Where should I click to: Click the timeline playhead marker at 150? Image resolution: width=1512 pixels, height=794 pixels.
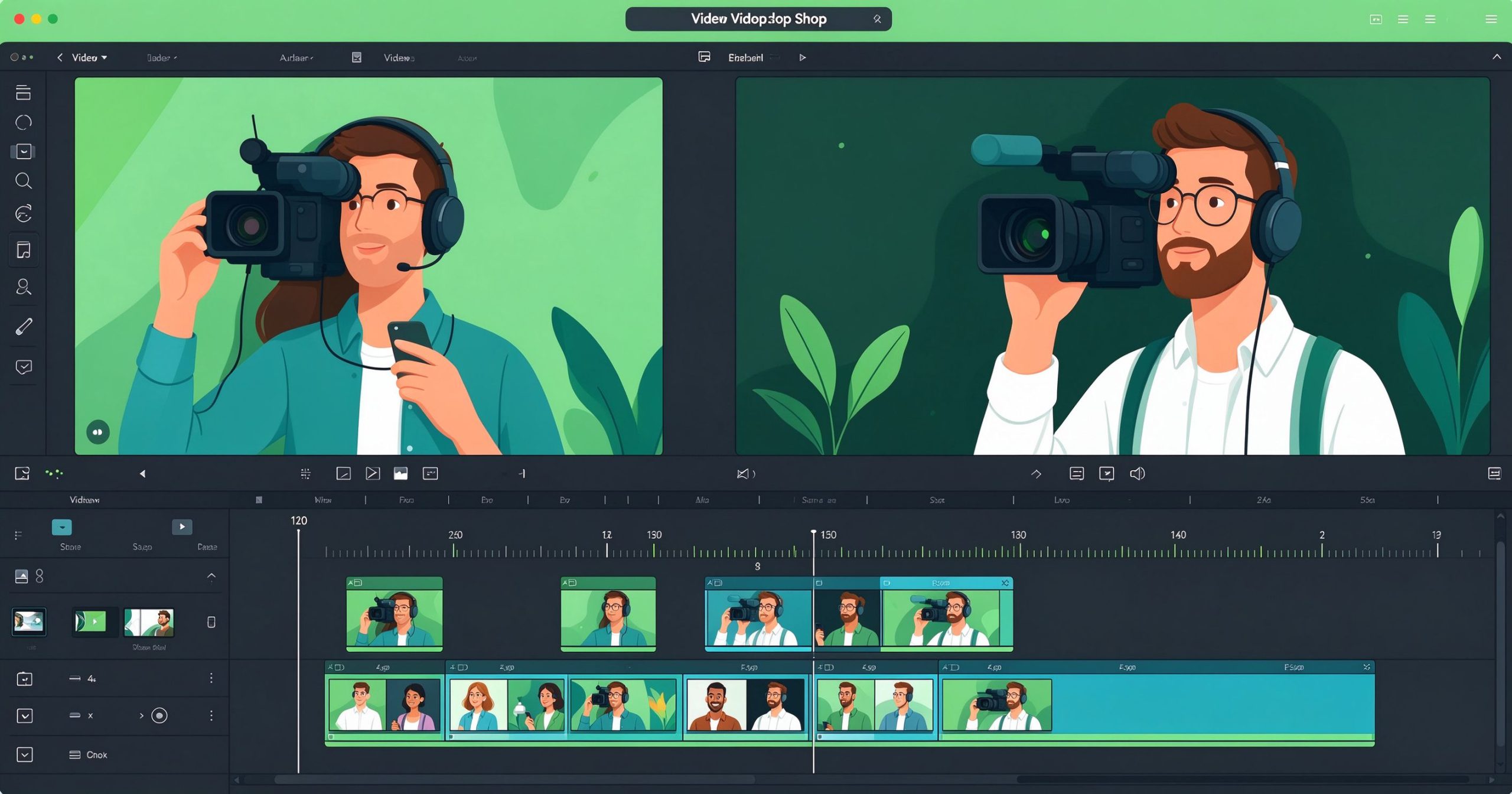click(x=813, y=533)
